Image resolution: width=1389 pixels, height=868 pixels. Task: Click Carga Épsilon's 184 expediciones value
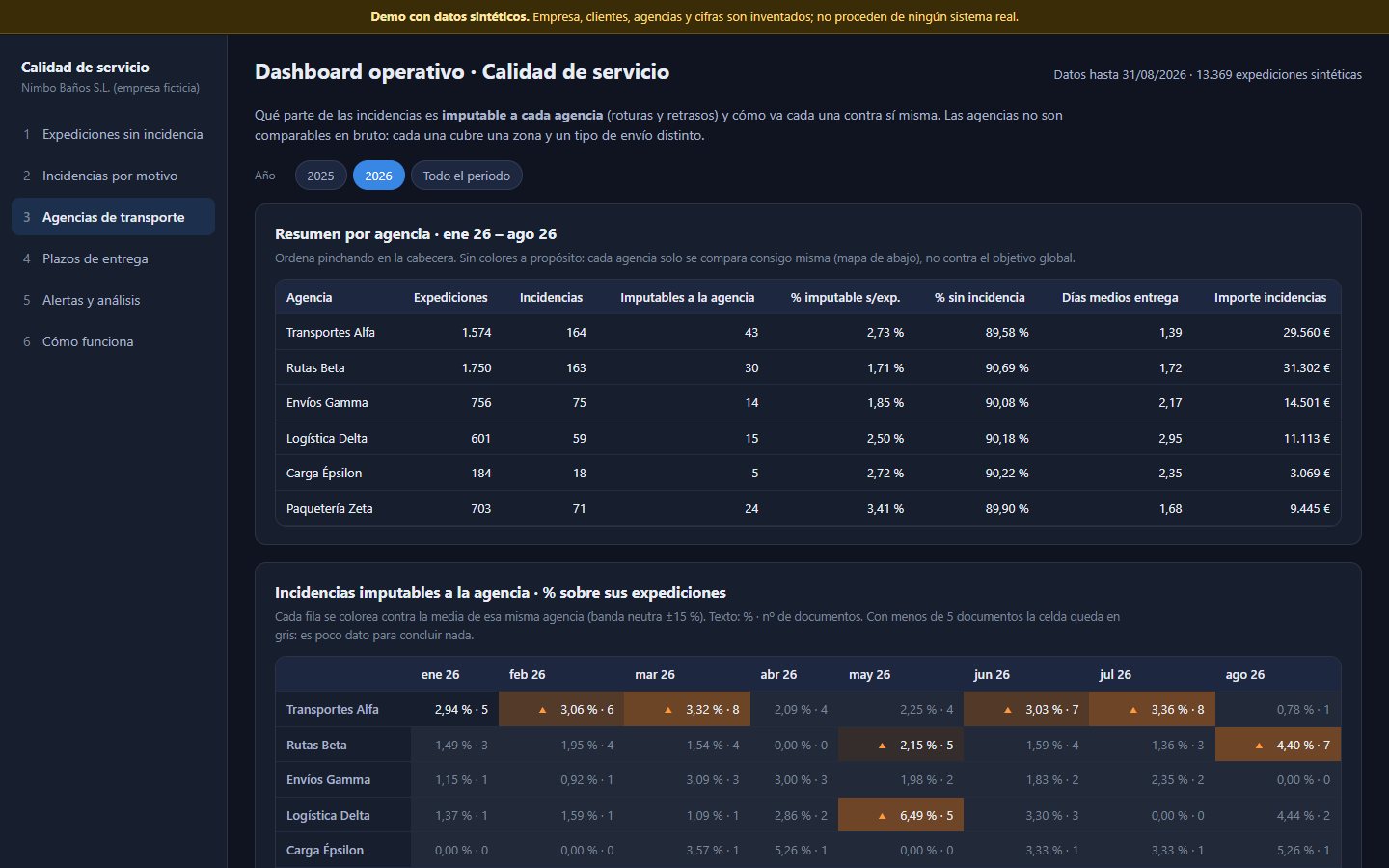point(480,474)
